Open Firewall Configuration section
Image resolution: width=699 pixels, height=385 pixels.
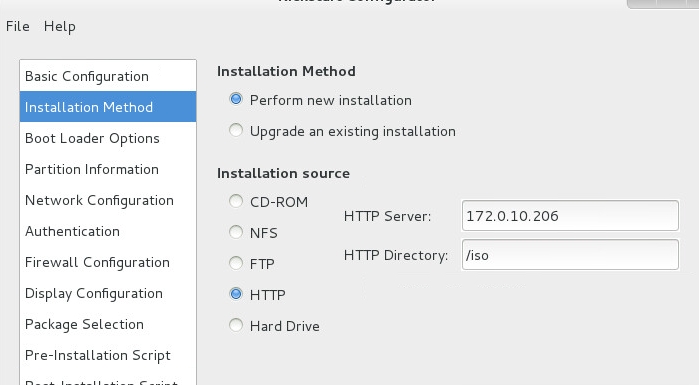tap(108, 262)
